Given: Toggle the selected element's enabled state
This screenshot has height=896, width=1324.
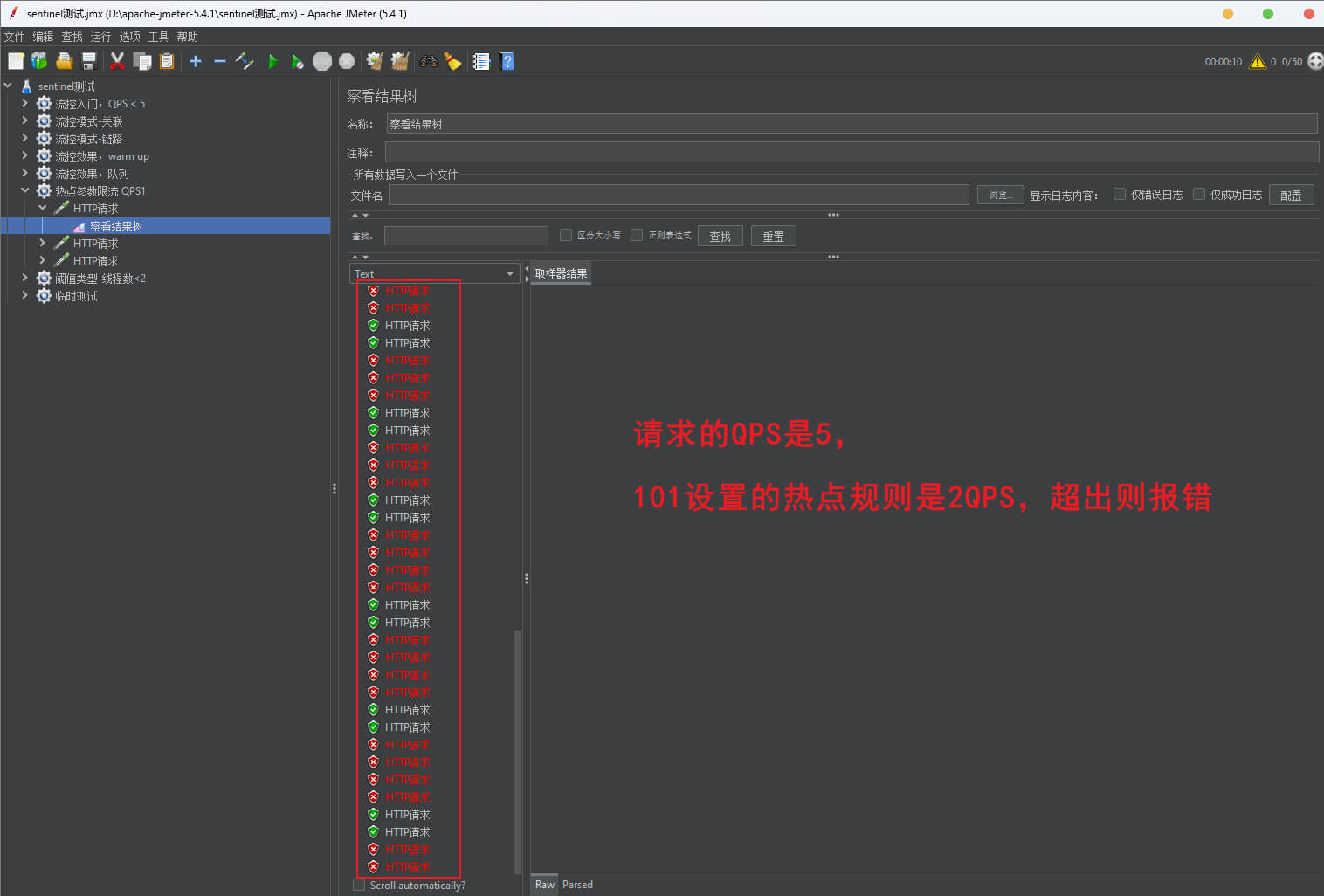Looking at the screenshot, I should pyautogui.click(x=245, y=61).
